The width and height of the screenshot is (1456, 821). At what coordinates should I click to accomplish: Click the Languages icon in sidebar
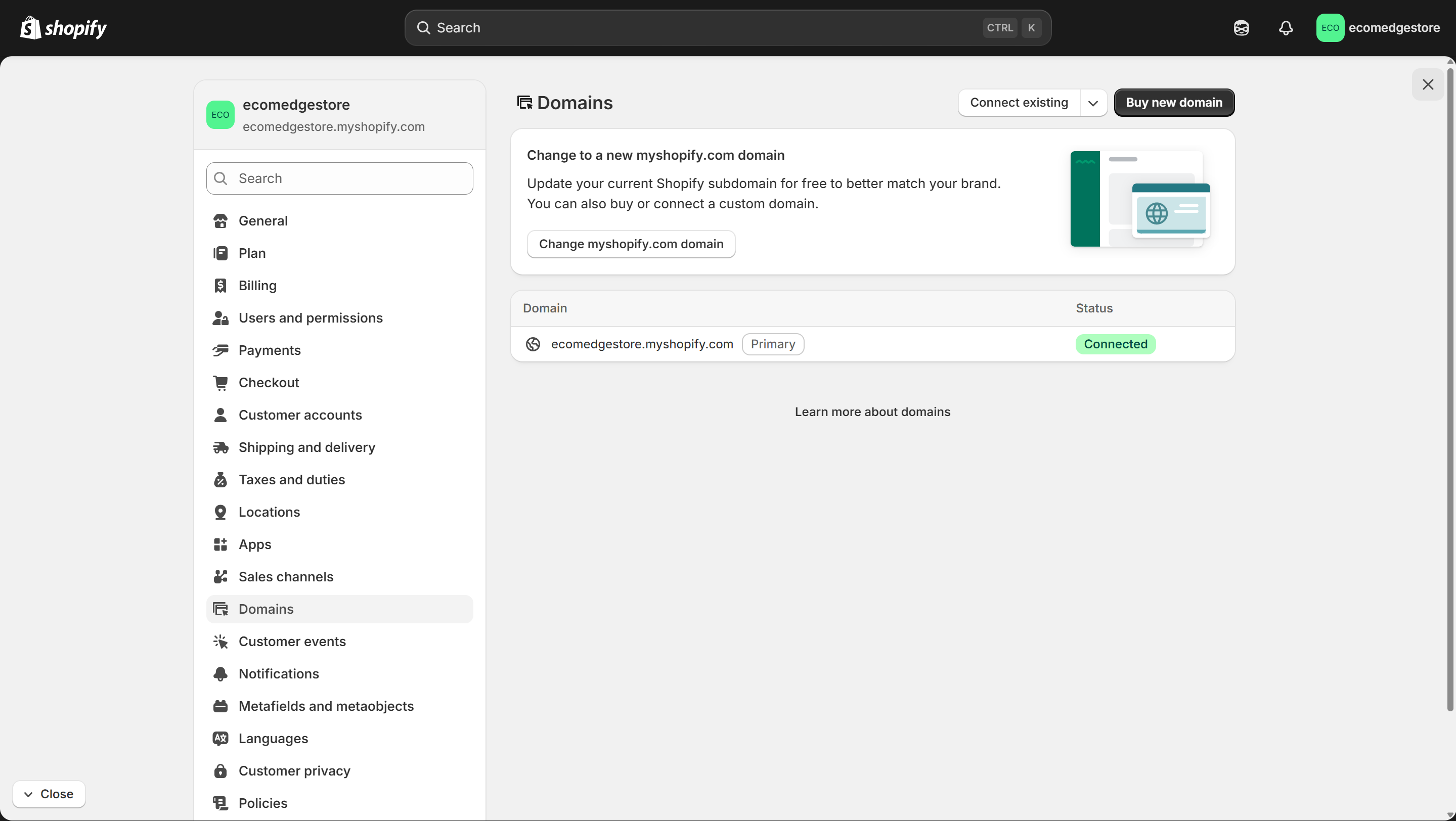(220, 738)
